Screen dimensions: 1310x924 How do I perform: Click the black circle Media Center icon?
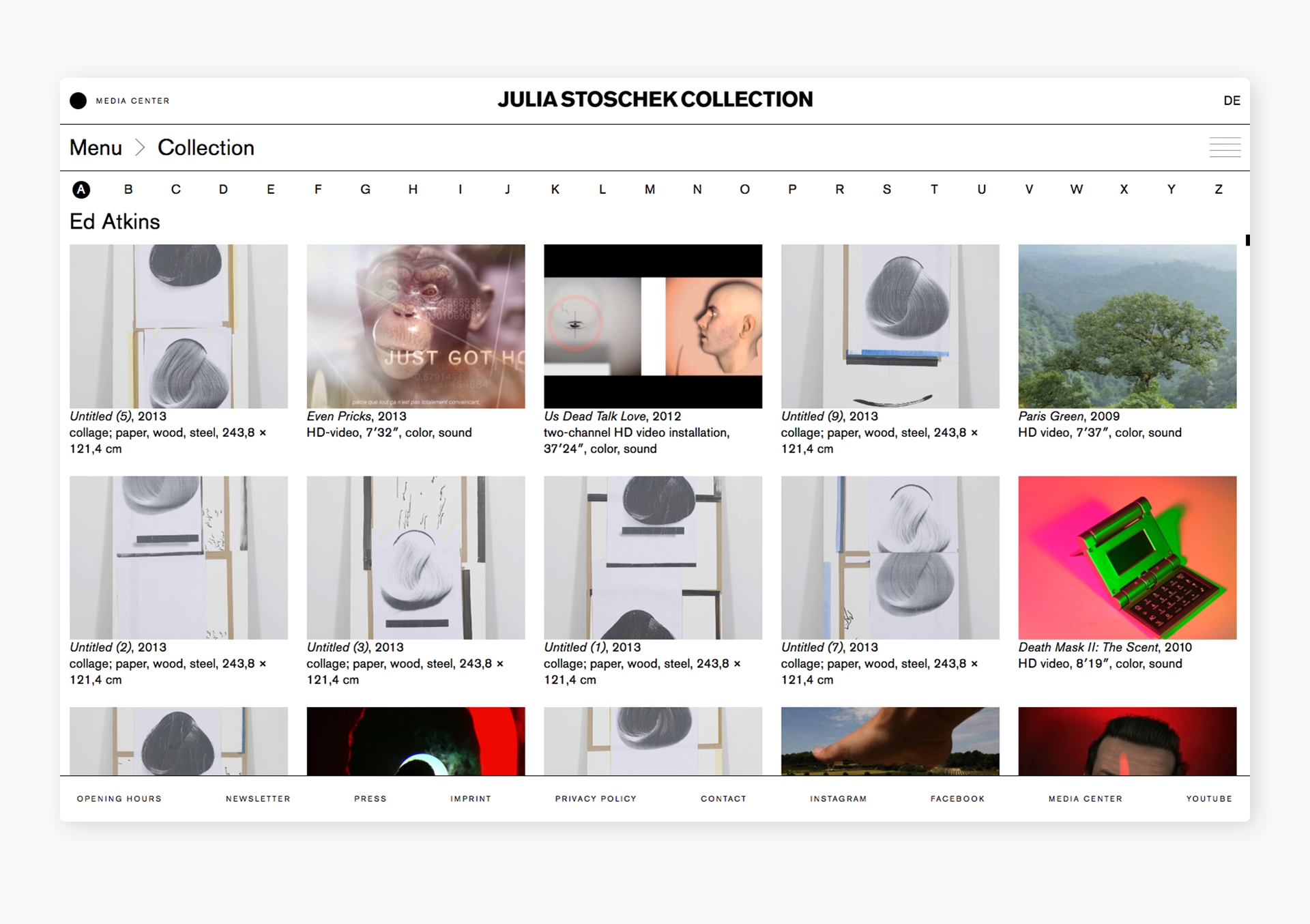(x=78, y=101)
